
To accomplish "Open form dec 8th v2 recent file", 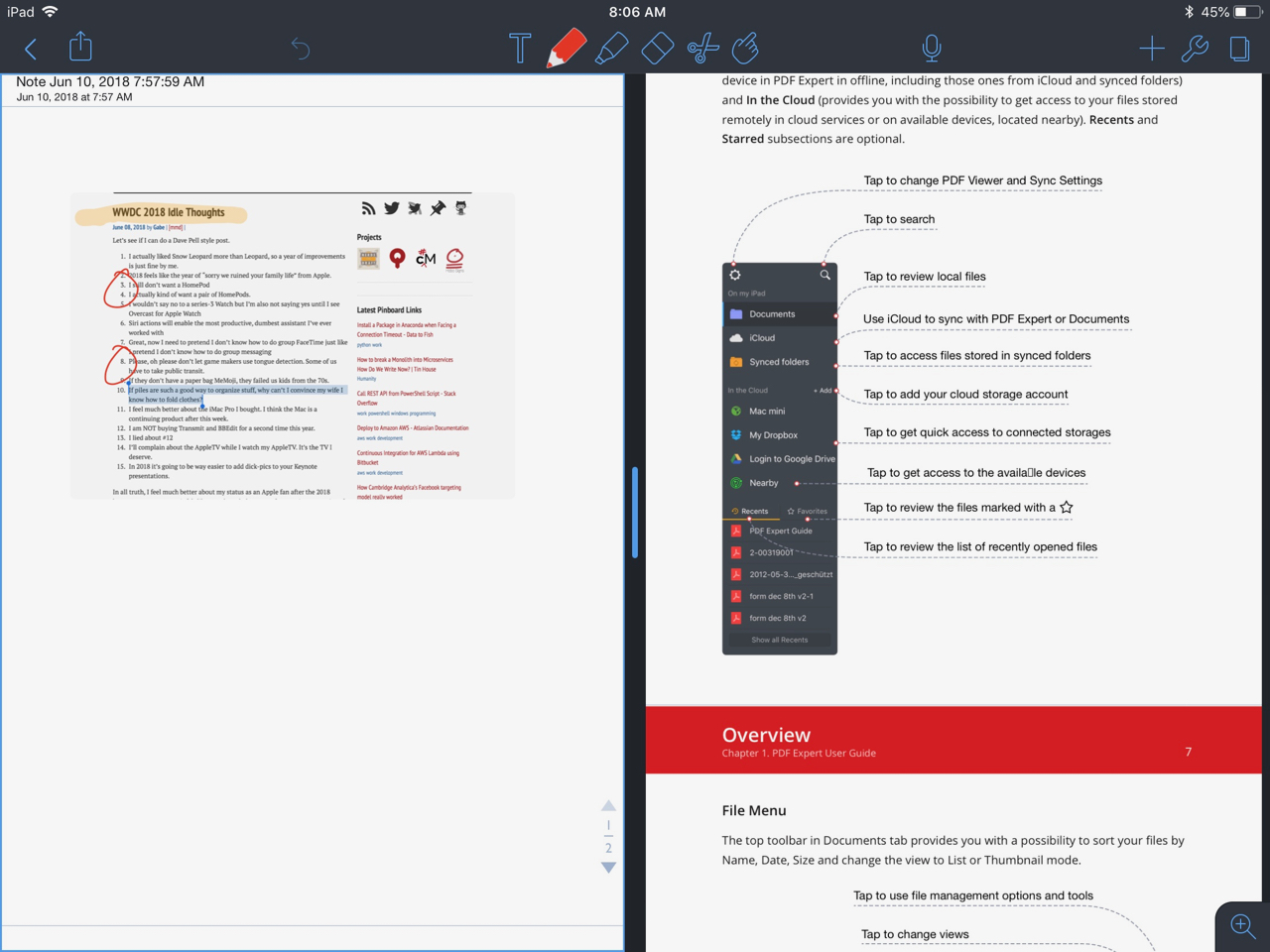I will (x=780, y=618).
